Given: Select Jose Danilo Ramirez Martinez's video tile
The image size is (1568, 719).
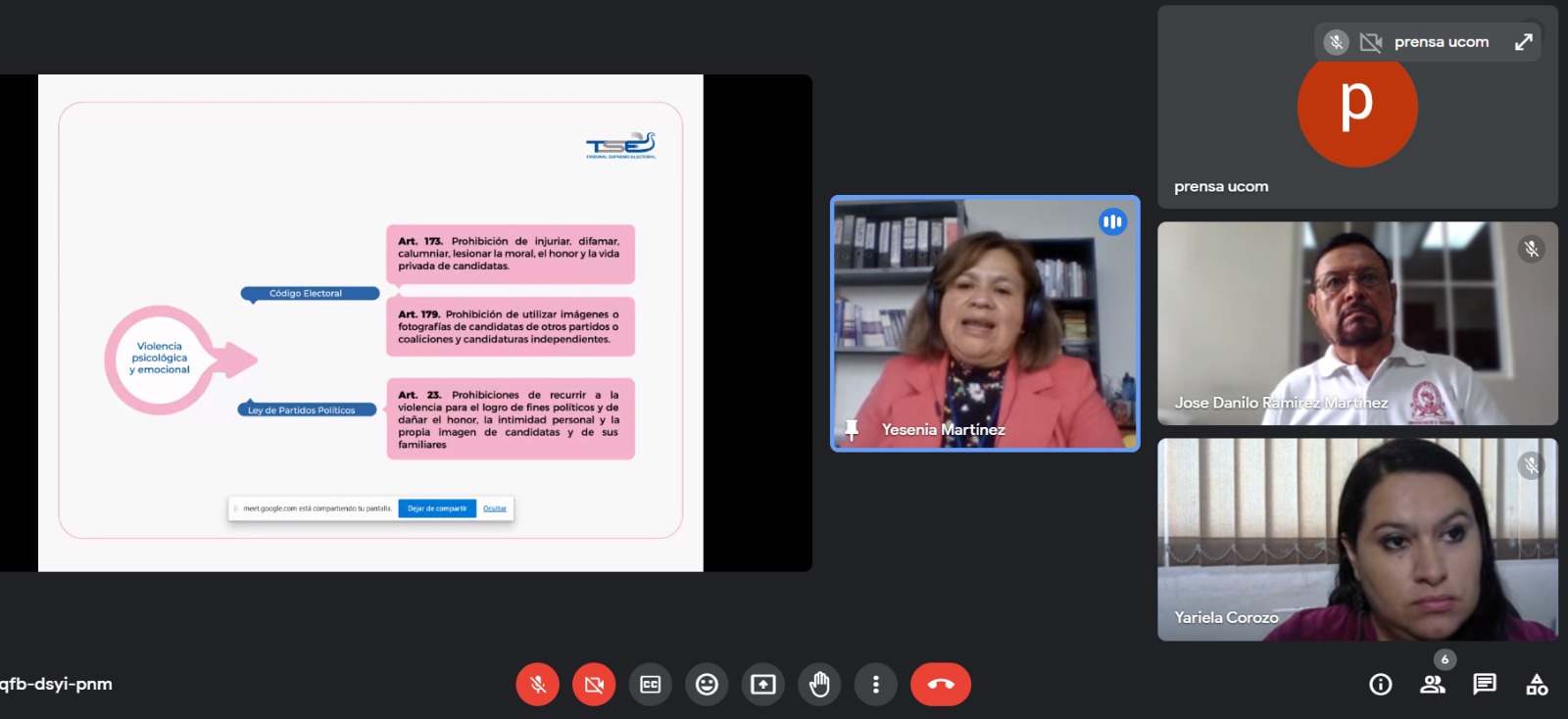Looking at the screenshot, I should pyautogui.click(x=1356, y=323).
